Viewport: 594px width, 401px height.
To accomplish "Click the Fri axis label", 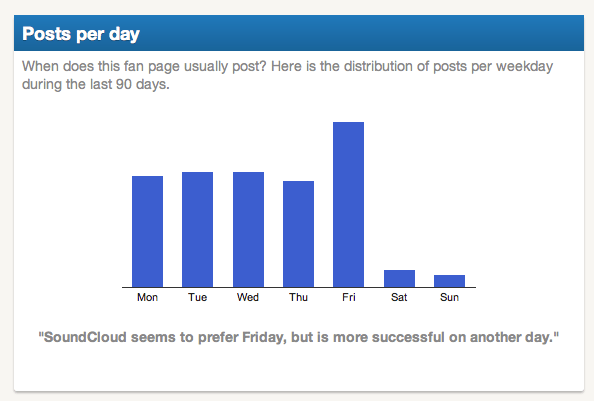I will pyautogui.click(x=349, y=297).
